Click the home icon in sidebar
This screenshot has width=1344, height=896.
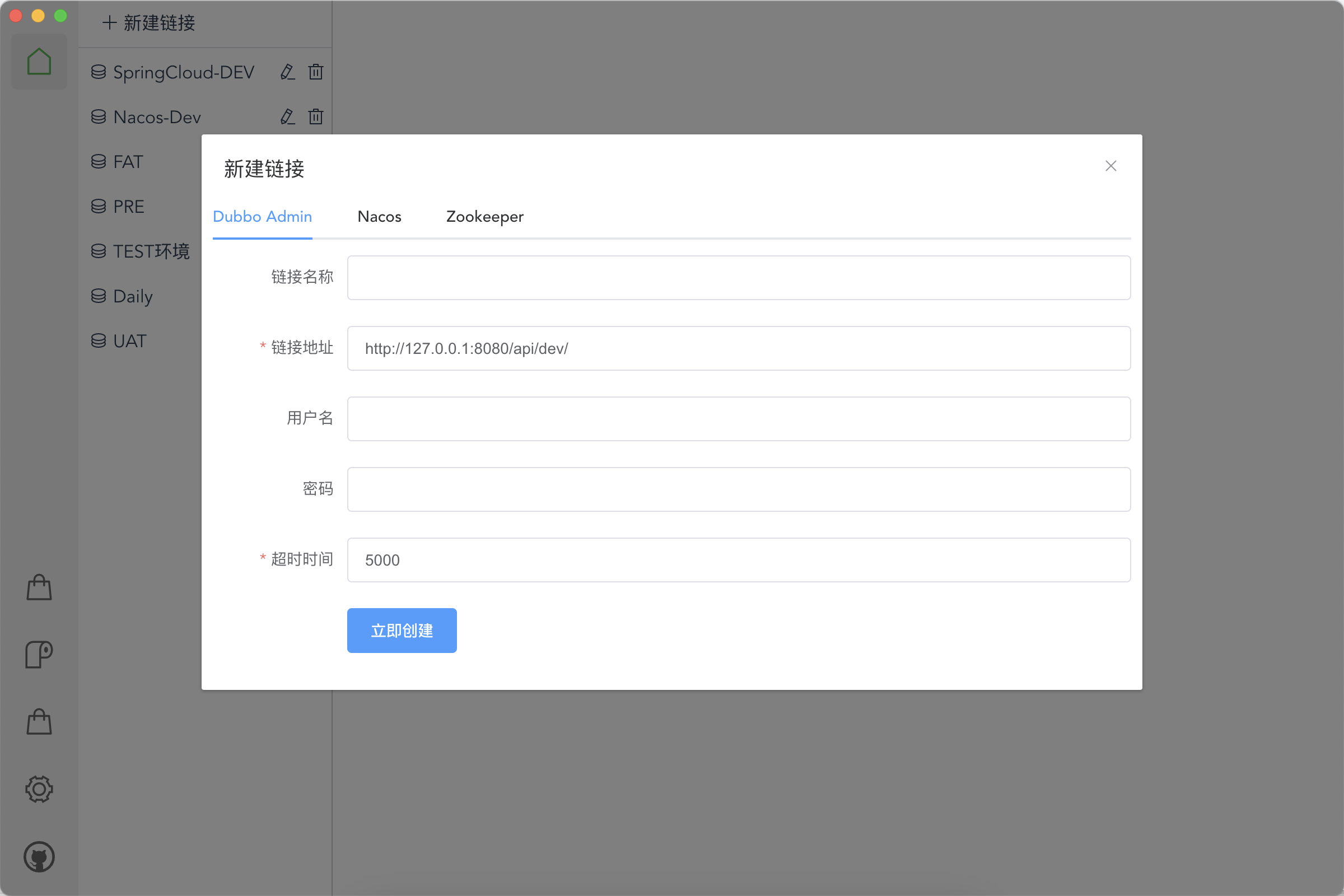(39, 61)
